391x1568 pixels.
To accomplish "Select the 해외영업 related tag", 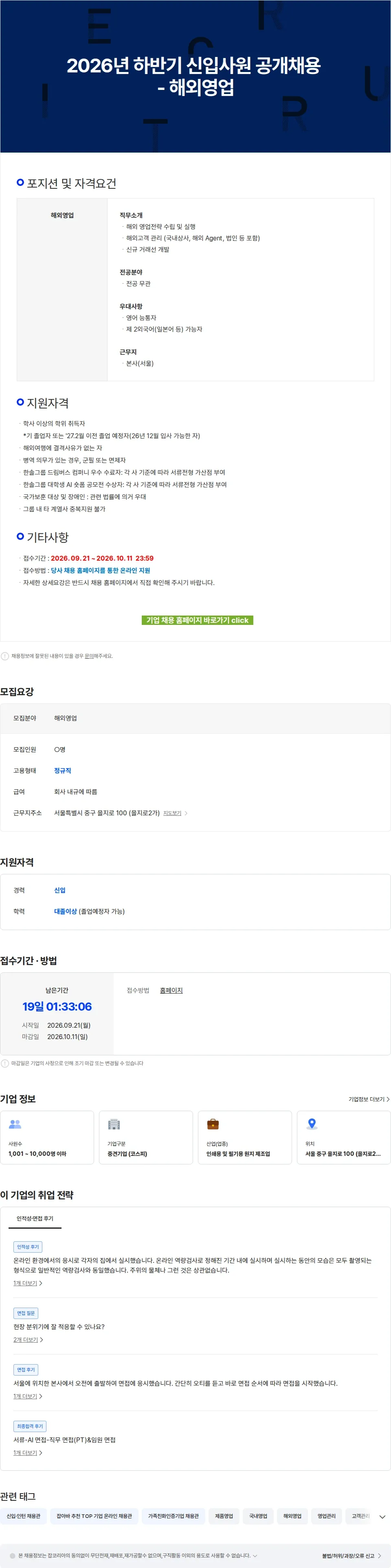I will (x=292, y=1516).
